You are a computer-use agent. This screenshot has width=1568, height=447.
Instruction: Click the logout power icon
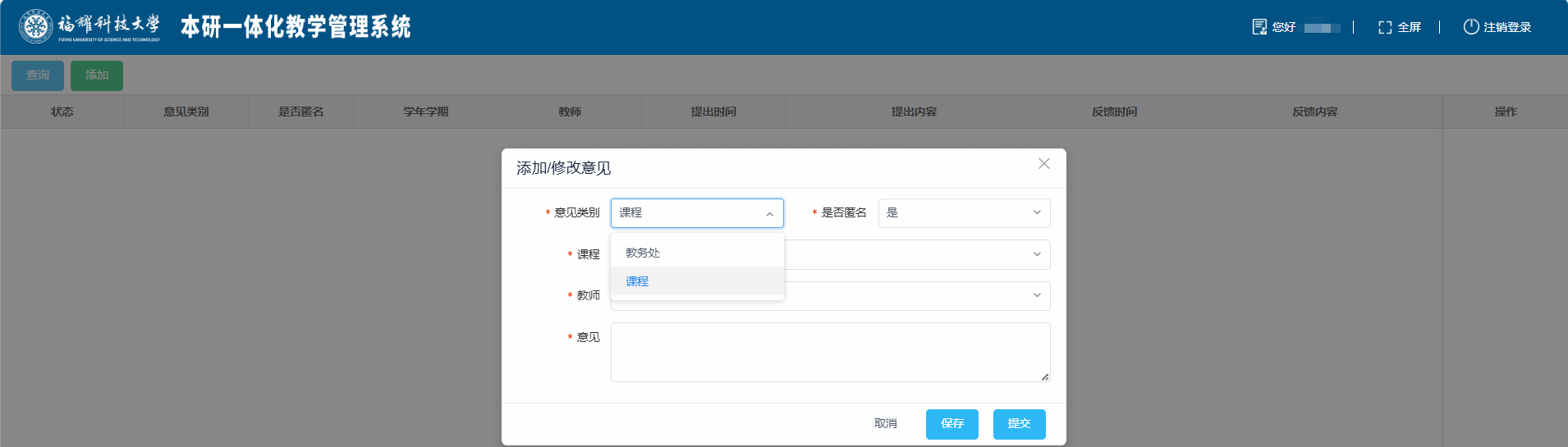click(1471, 27)
